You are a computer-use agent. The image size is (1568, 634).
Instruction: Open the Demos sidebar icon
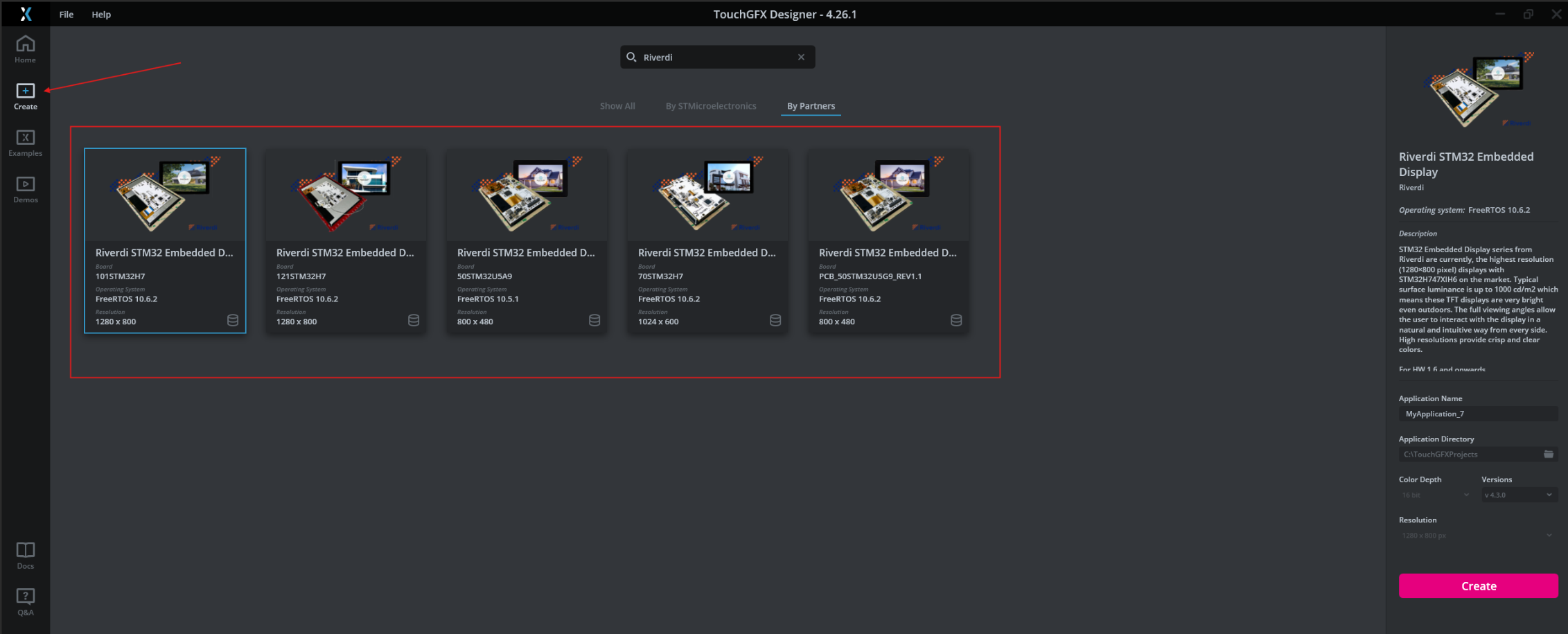[25, 189]
